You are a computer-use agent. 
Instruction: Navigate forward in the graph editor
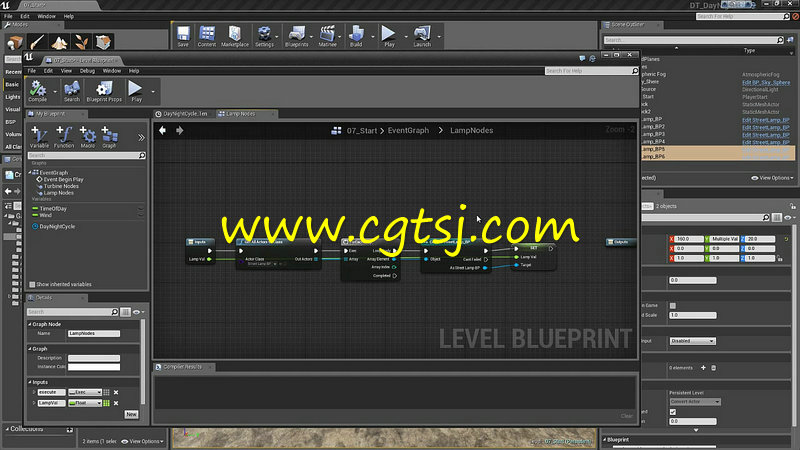pos(180,131)
